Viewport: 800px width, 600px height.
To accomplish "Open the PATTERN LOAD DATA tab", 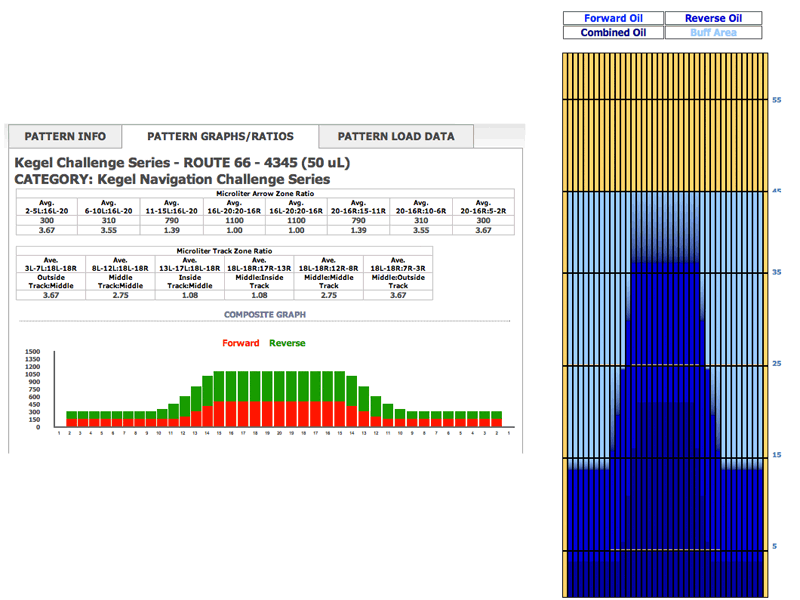I will pos(396,136).
